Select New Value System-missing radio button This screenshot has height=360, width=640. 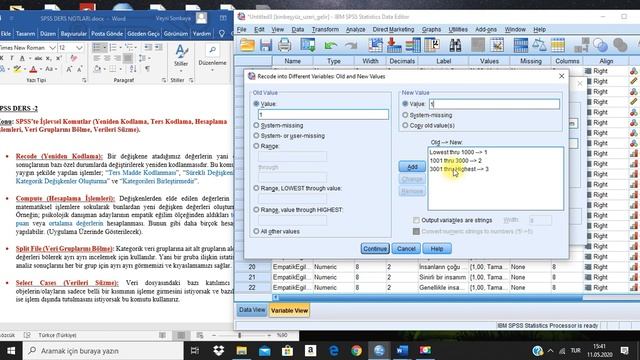(405, 115)
